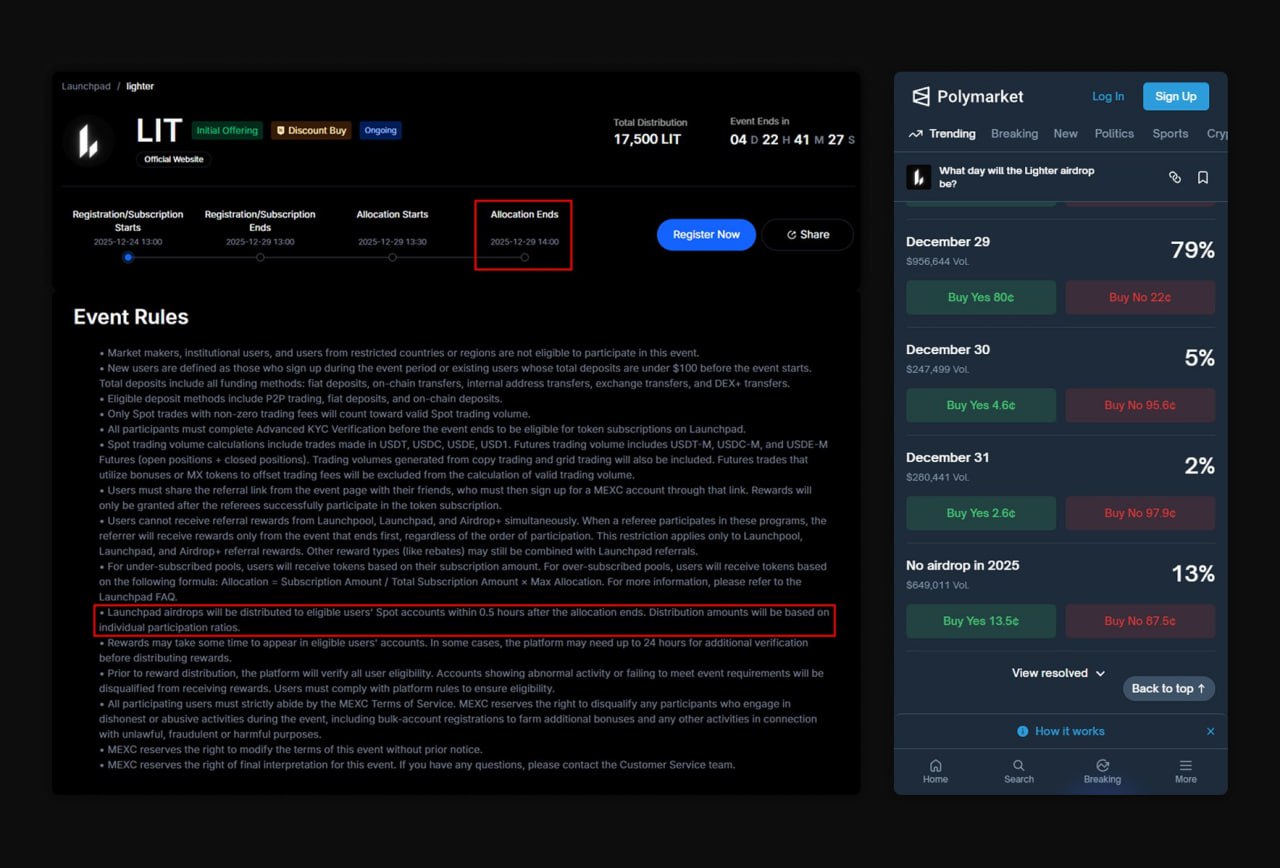Open the Trending tab
This screenshot has width=1280, height=868.
[942, 134]
